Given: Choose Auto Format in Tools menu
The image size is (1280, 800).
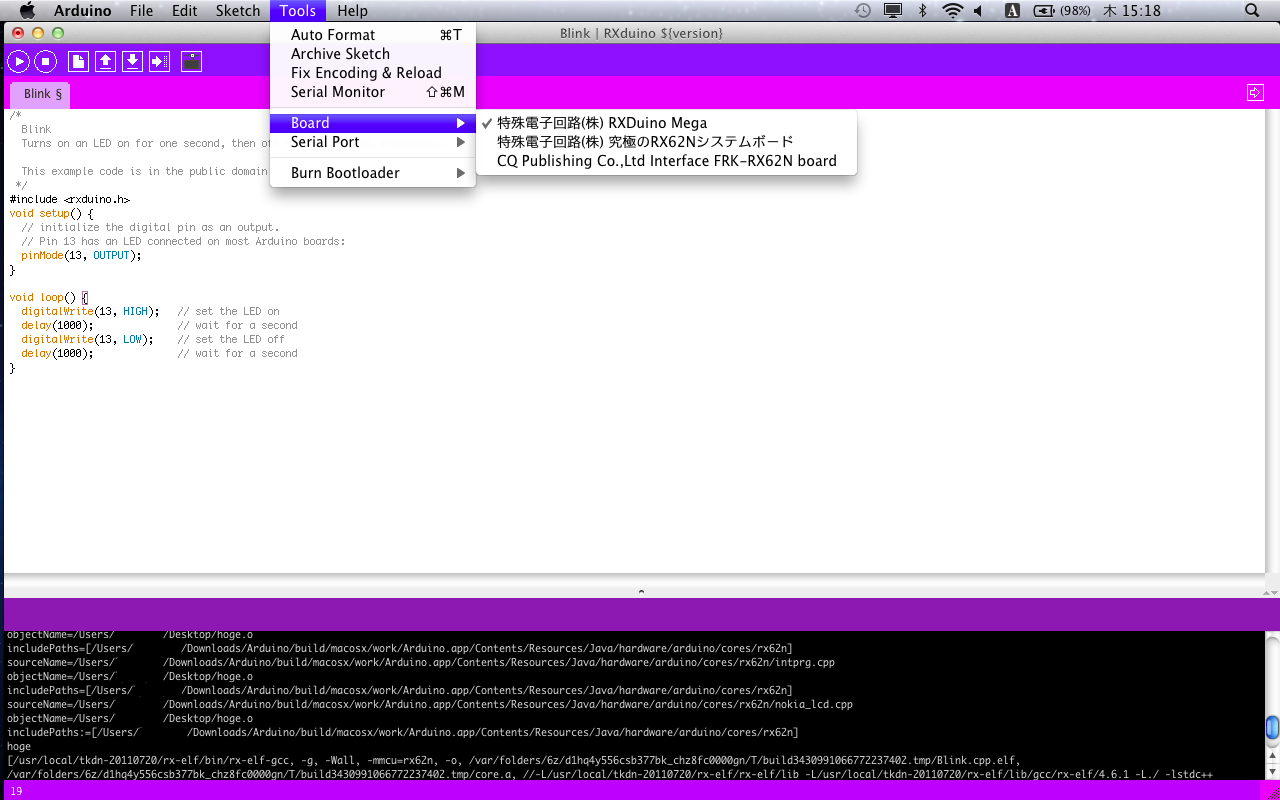Looking at the screenshot, I should [x=333, y=35].
